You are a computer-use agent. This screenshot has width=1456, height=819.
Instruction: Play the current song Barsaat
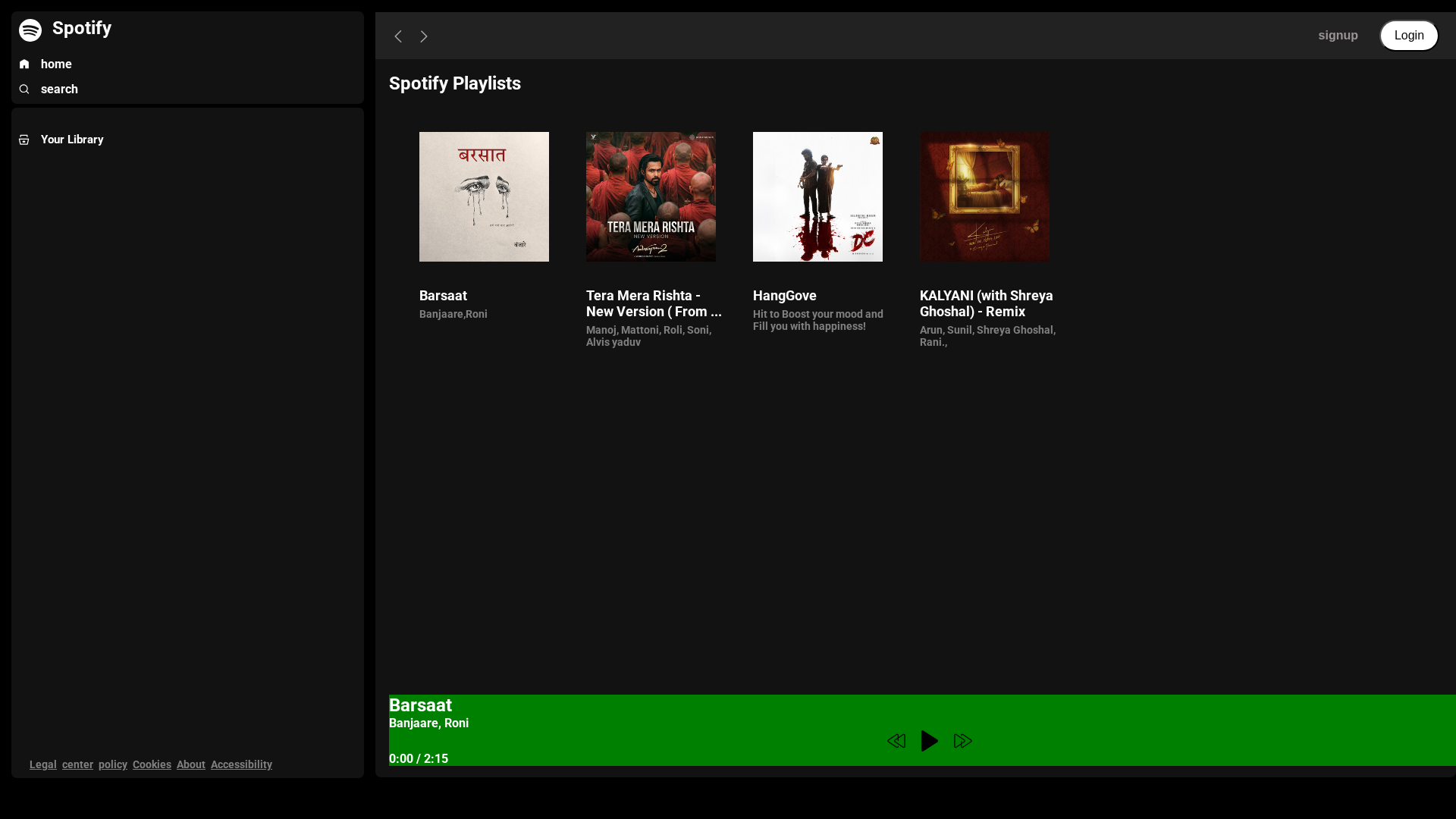930,741
